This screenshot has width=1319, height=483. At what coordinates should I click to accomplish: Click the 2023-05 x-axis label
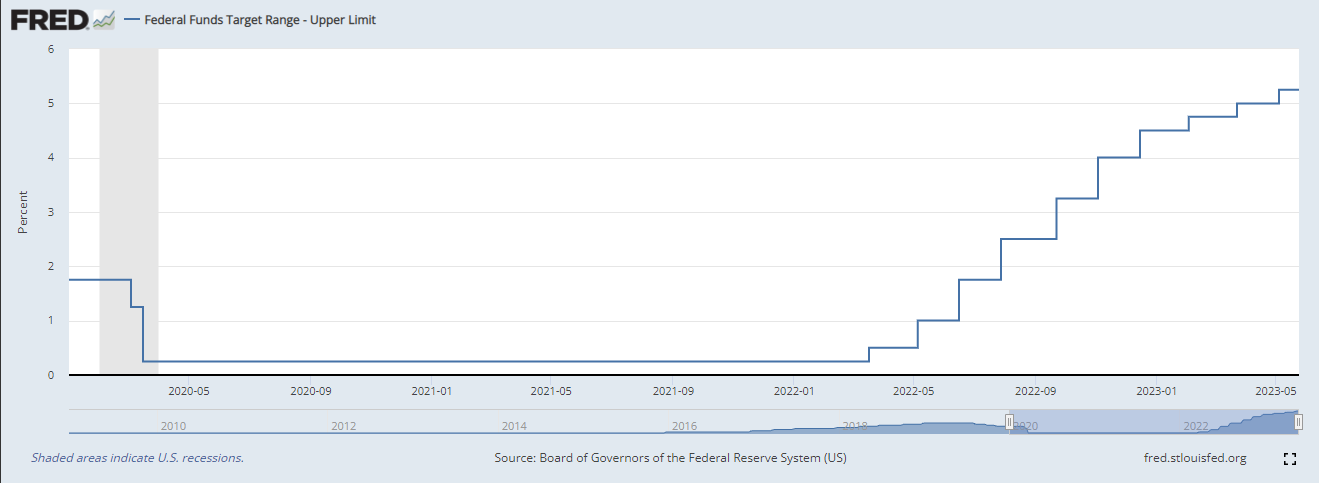tap(1276, 391)
